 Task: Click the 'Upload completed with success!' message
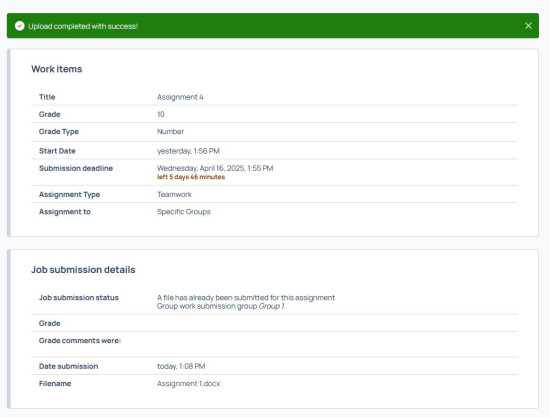(83, 26)
